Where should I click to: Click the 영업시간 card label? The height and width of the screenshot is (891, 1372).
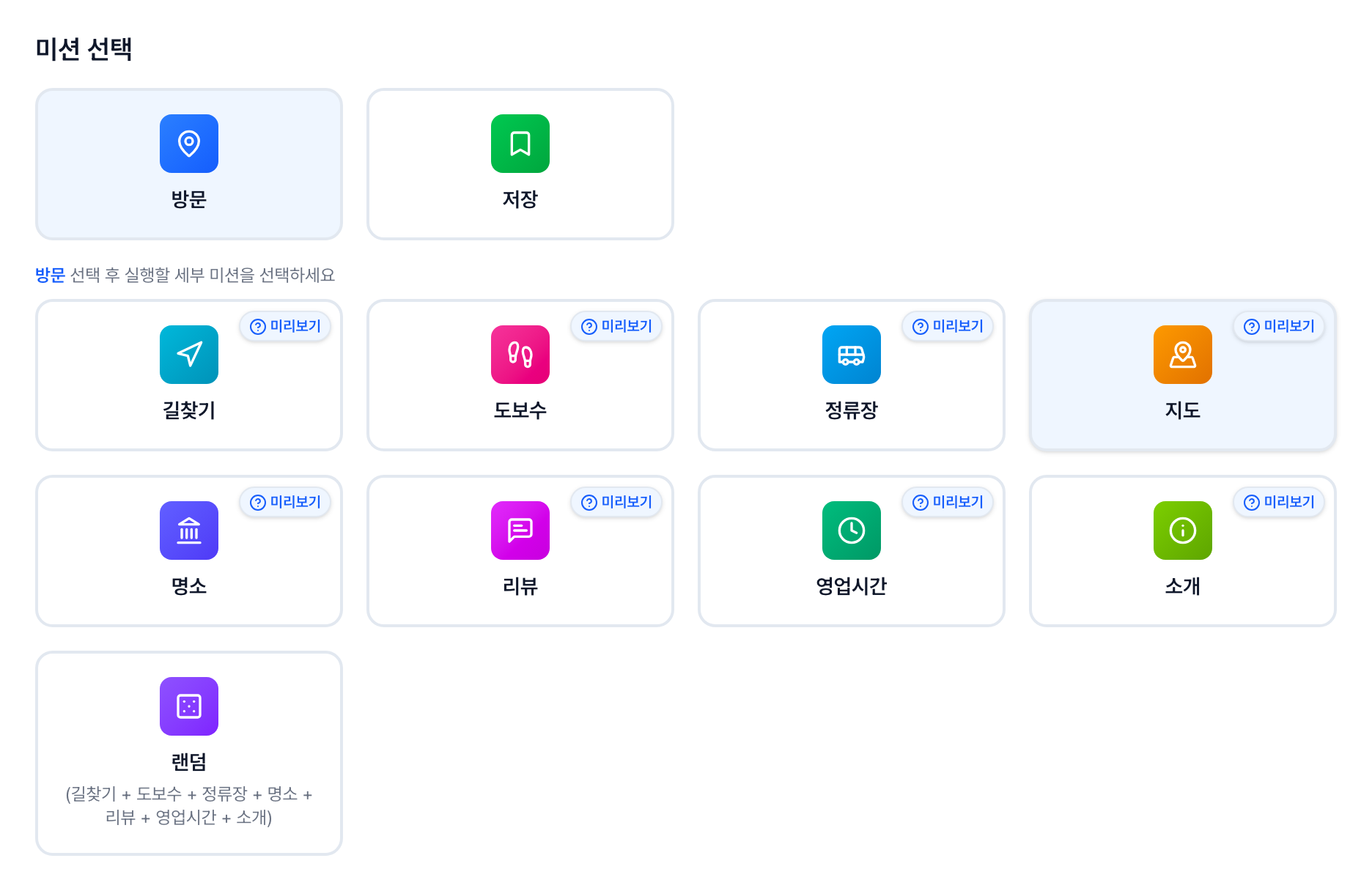point(852,586)
